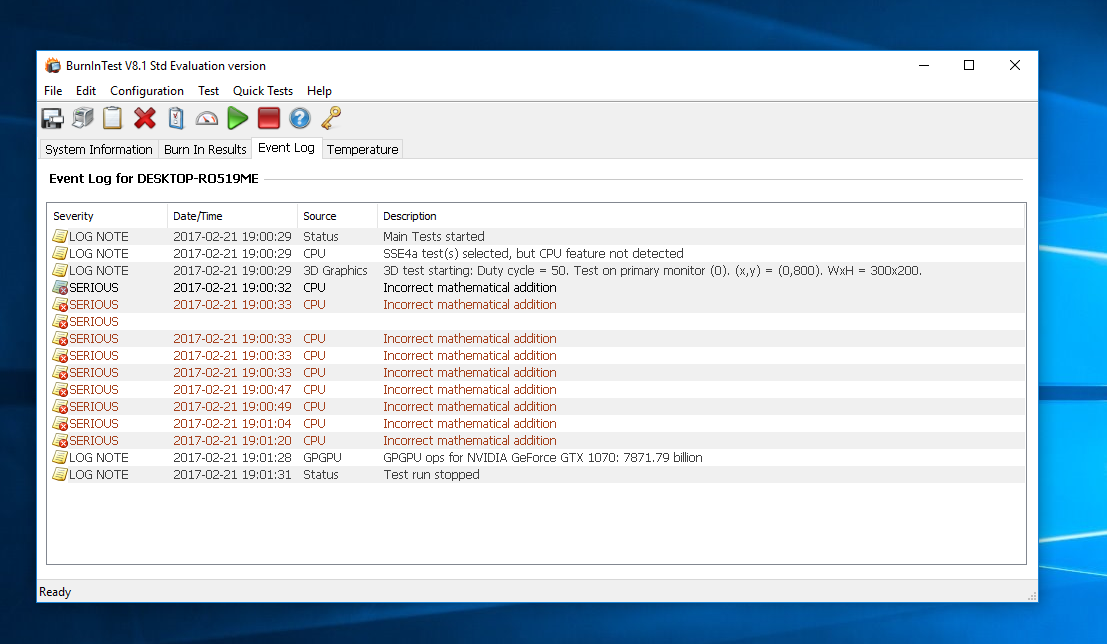The image size is (1107, 644).
Task: Maximize the BurnInTest window
Action: tap(969, 65)
